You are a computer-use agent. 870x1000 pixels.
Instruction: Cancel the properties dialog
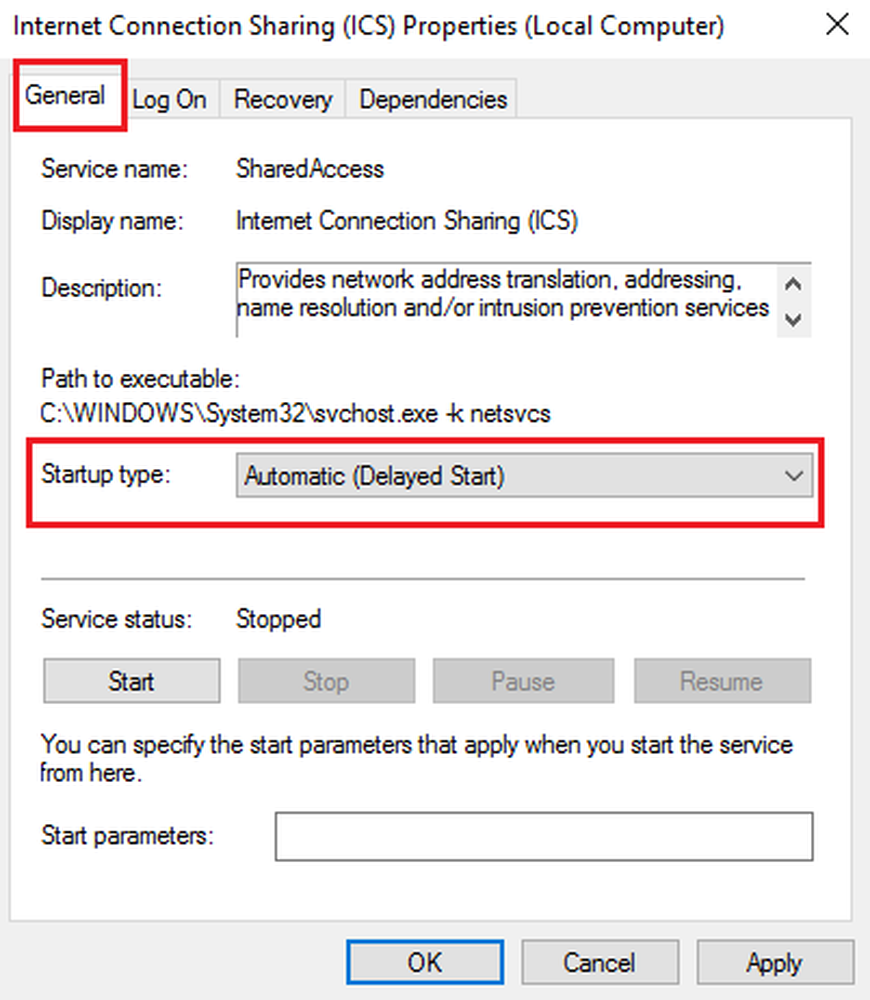(x=599, y=963)
